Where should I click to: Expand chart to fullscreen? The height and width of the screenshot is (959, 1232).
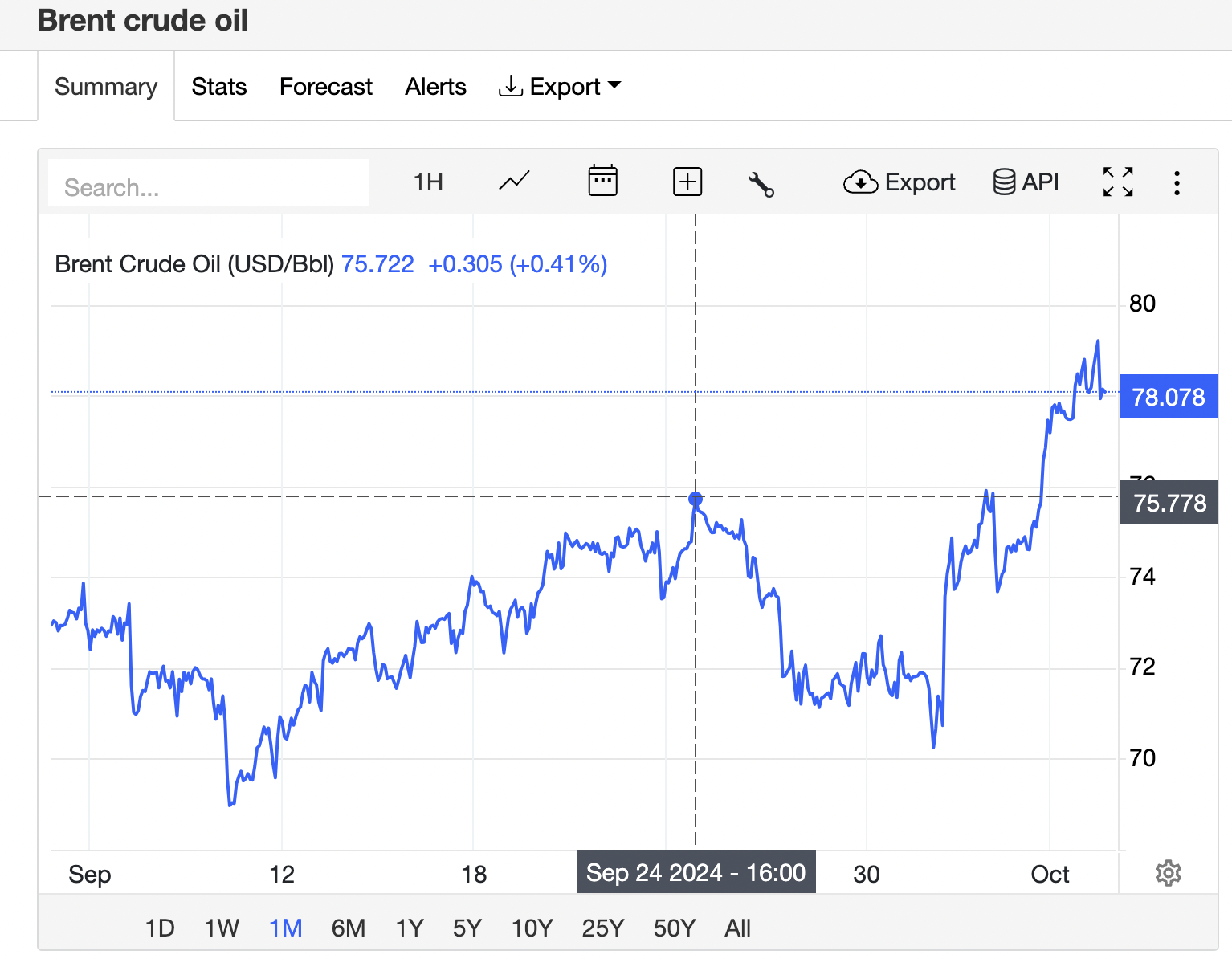click(x=1118, y=182)
